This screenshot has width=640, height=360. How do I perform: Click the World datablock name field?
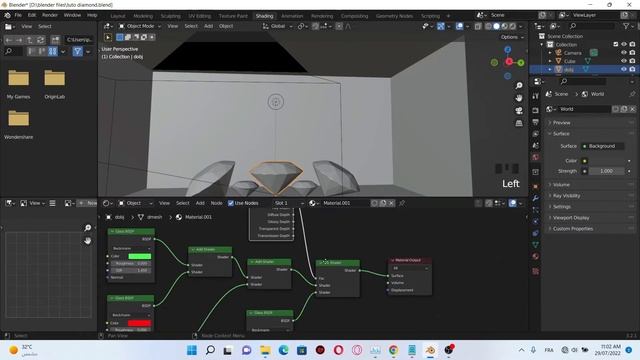click(584, 109)
